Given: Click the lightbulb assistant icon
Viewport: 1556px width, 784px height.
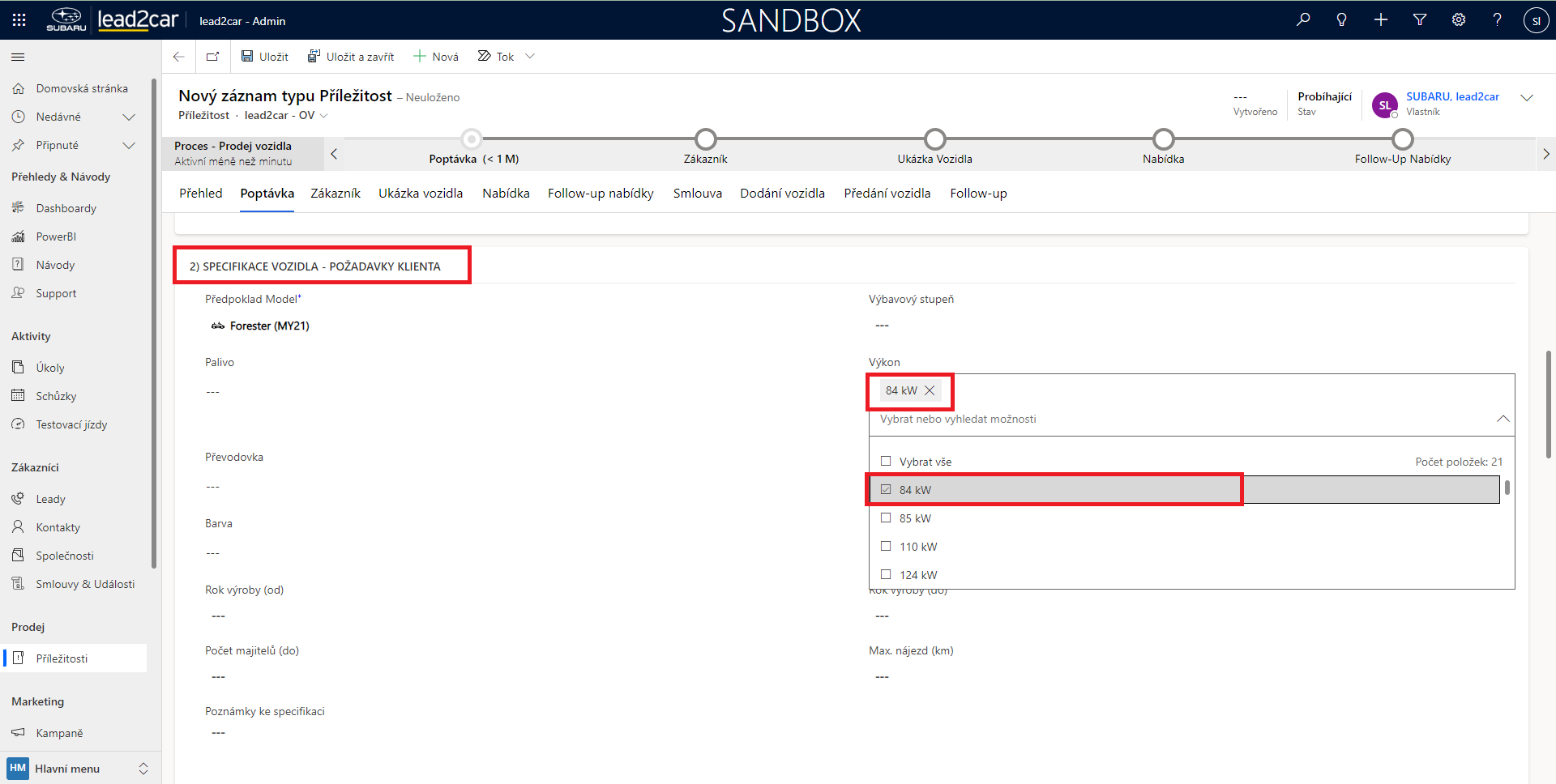Looking at the screenshot, I should pos(1342,19).
